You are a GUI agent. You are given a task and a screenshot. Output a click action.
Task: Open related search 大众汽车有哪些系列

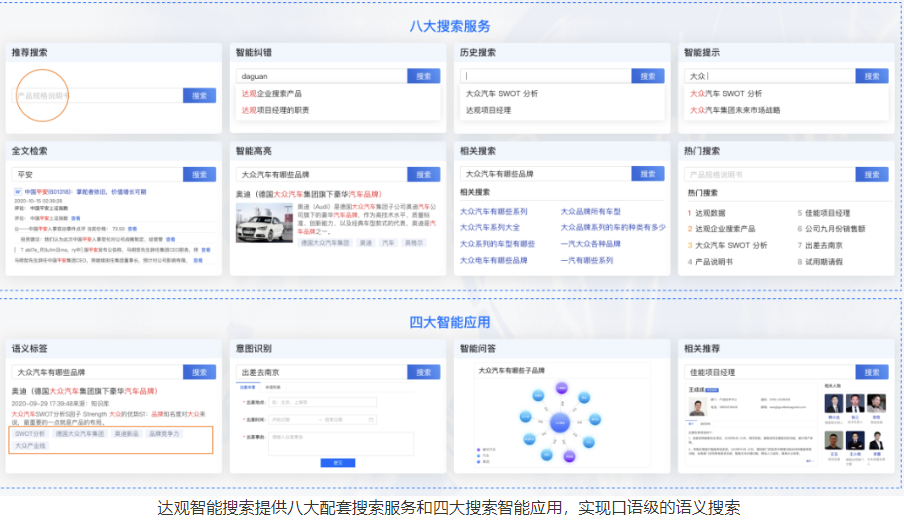point(493,212)
